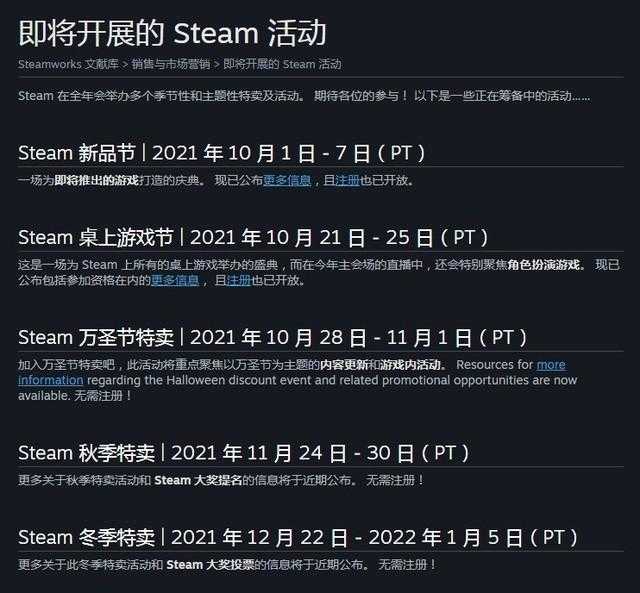Click the page title 即将开展的 Steam 活动
The width and height of the screenshot is (640, 593).
pyautogui.click(x=172, y=33)
